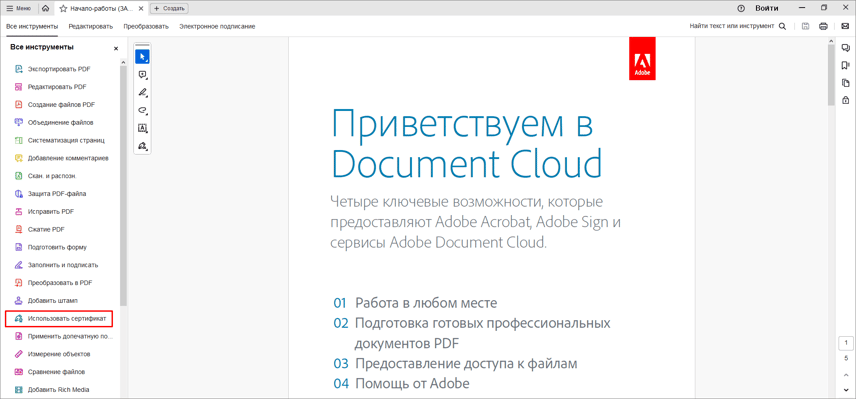Open the Сравнение файлов tool label
The image size is (856, 399).
[56, 372]
